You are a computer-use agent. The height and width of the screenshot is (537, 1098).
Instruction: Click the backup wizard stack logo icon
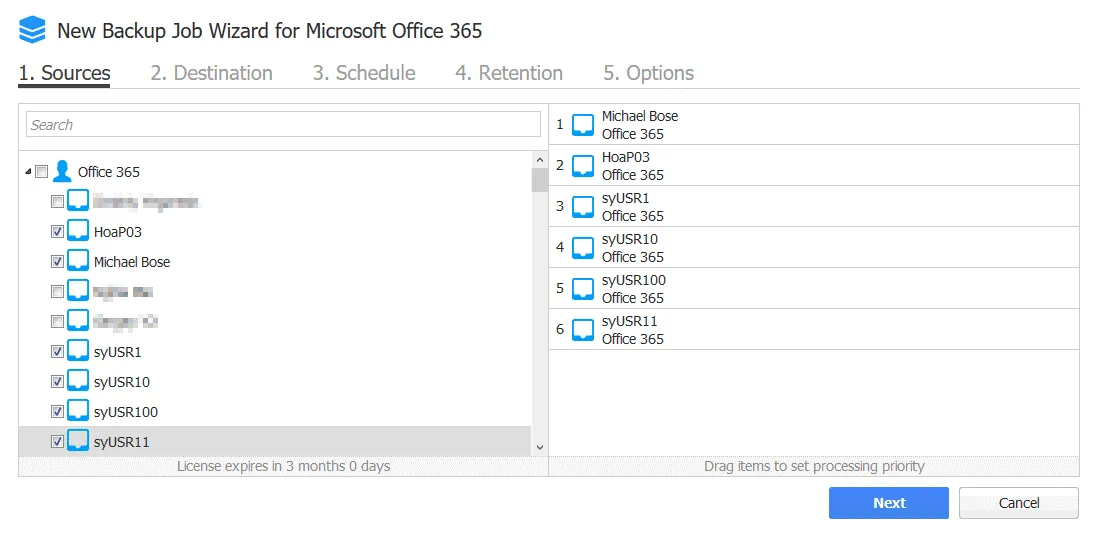pos(32,31)
